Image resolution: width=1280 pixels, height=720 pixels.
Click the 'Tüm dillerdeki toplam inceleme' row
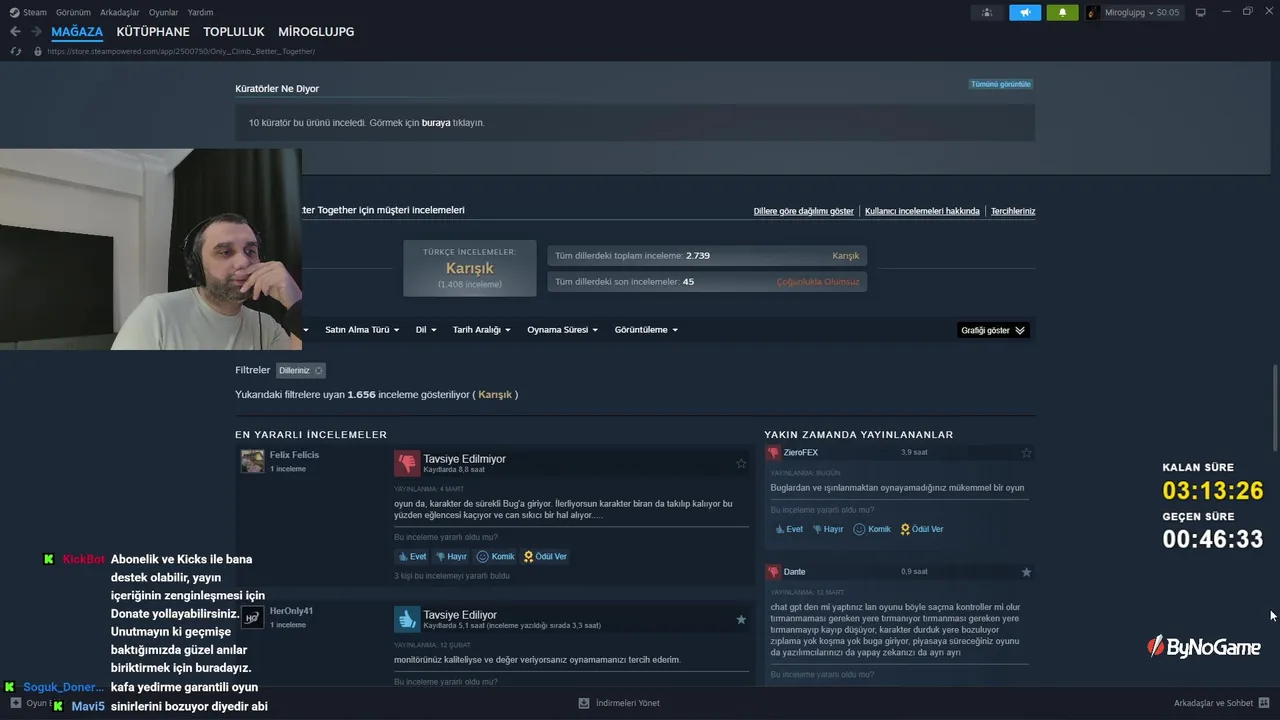(706, 256)
